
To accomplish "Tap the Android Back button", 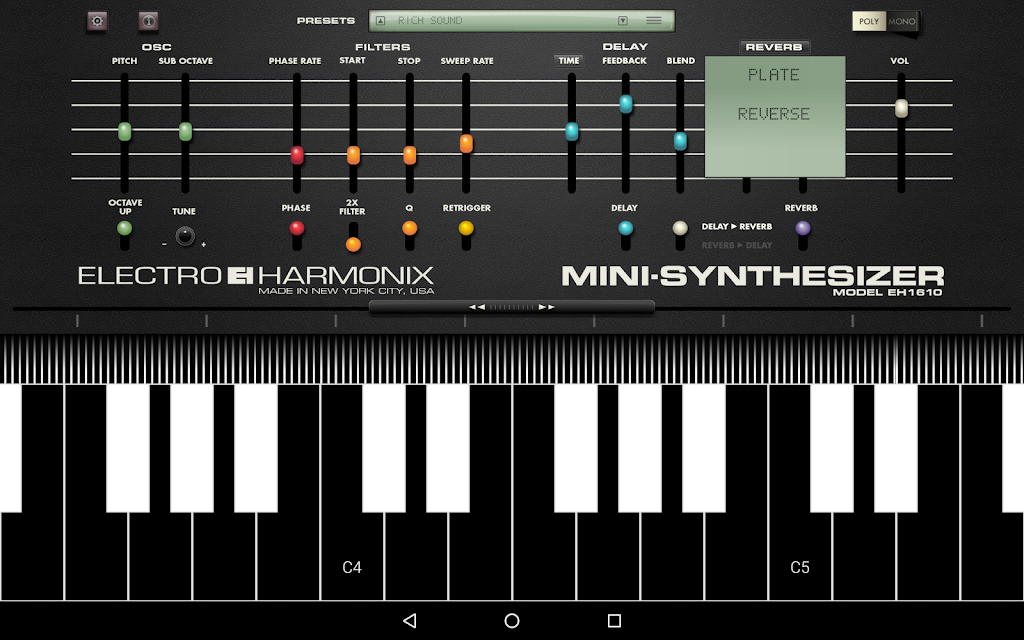I will click(410, 620).
